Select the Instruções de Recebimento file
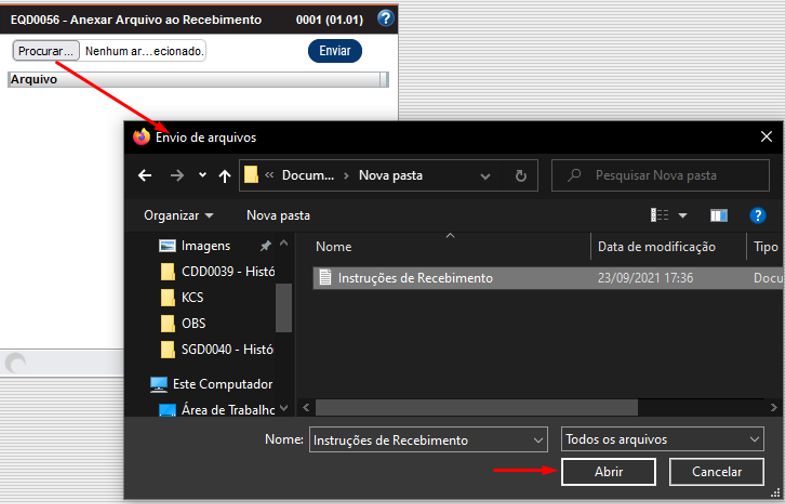Image resolution: width=785 pixels, height=504 pixels. click(415, 278)
